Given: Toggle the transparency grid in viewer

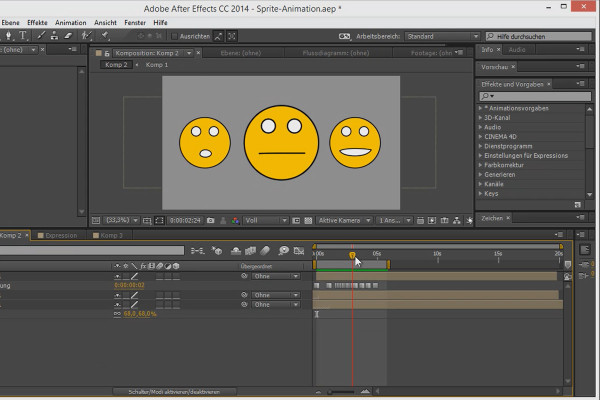Looking at the screenshot, I should pos(308,220).
